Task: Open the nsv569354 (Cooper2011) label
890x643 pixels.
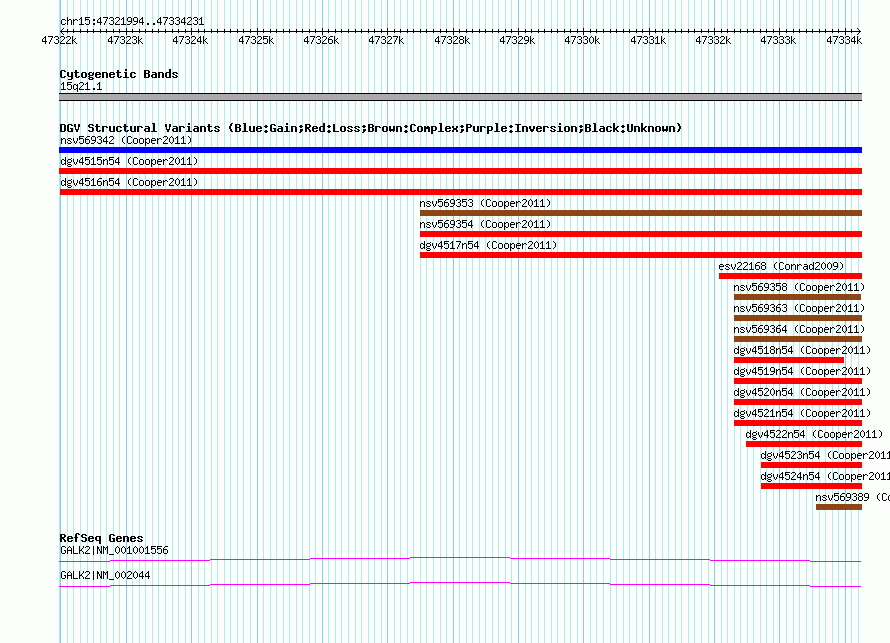Action: tap(485, 224)
